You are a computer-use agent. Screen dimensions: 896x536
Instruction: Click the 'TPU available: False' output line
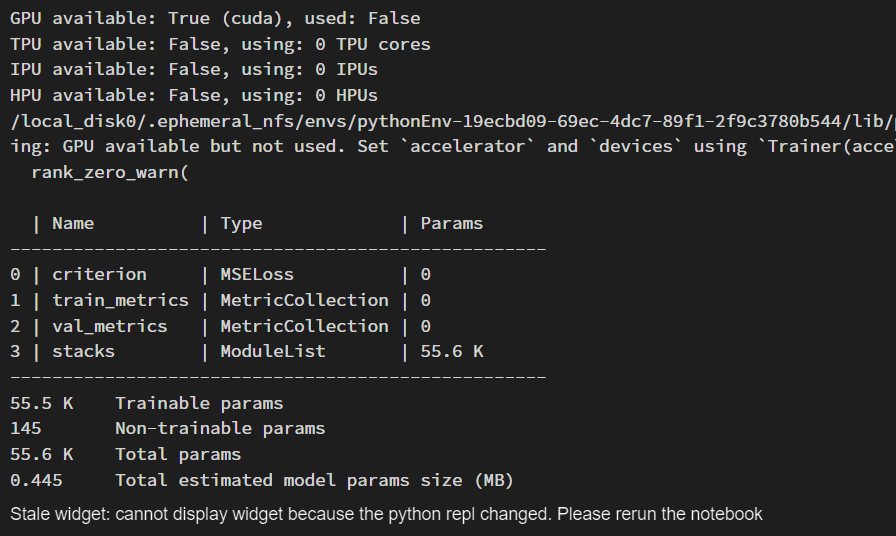click(x=220, y=44)
